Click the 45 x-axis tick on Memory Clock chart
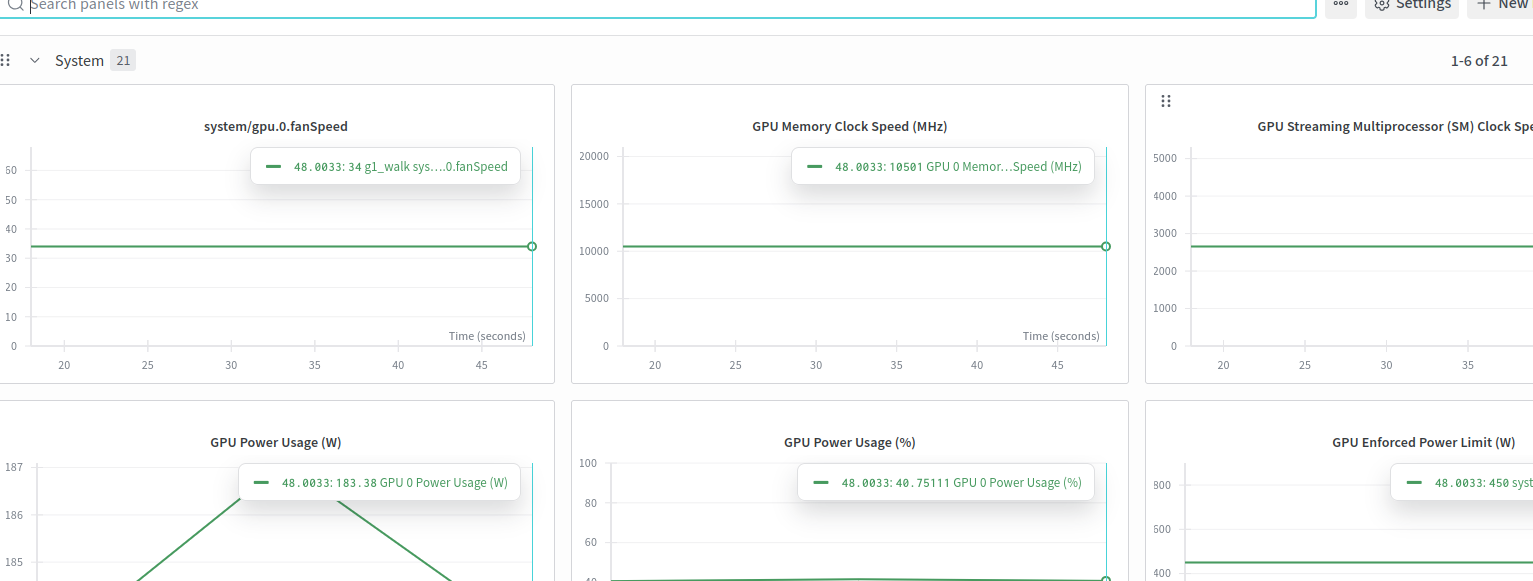The height and width of the screenshot is (581, 1533). (x=1057, y=365)
